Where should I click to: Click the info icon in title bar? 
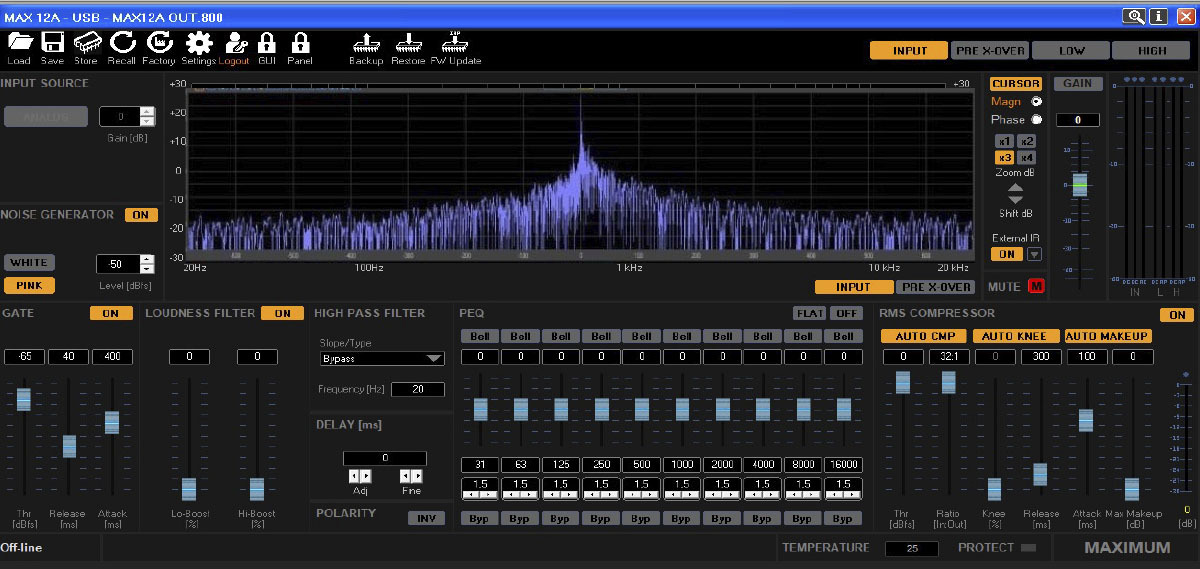1158,16
